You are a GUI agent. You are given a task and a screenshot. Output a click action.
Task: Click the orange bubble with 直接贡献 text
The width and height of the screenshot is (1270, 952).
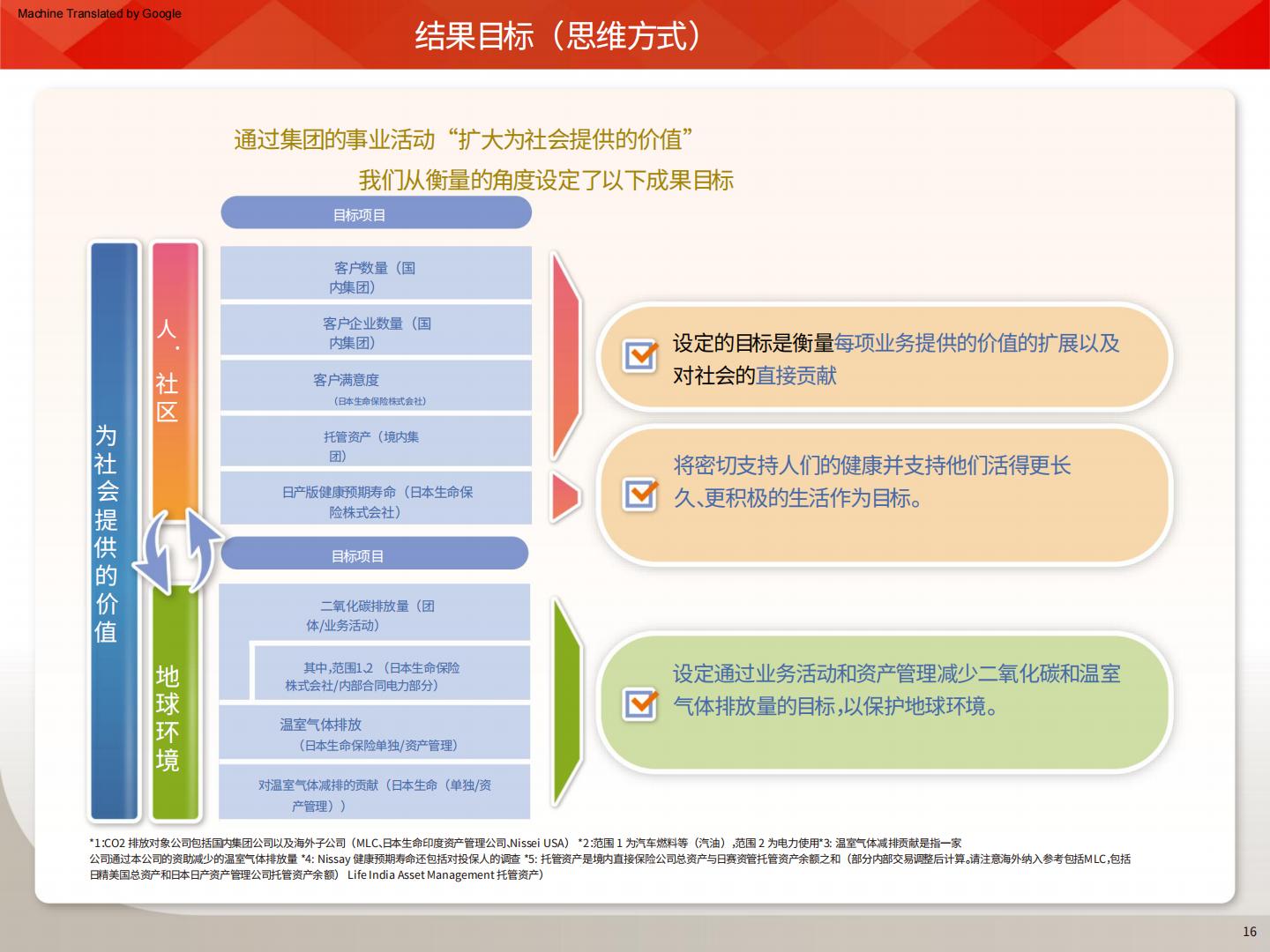pyautogui.click(x=885, y=357)
